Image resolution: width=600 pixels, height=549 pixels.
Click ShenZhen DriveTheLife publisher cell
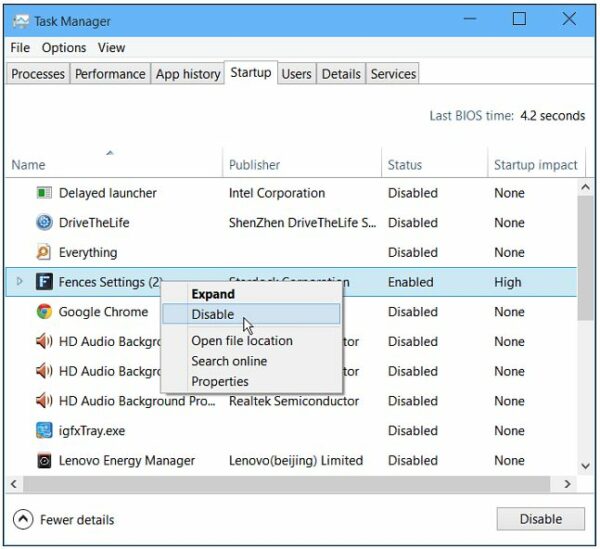click(302, 223)
